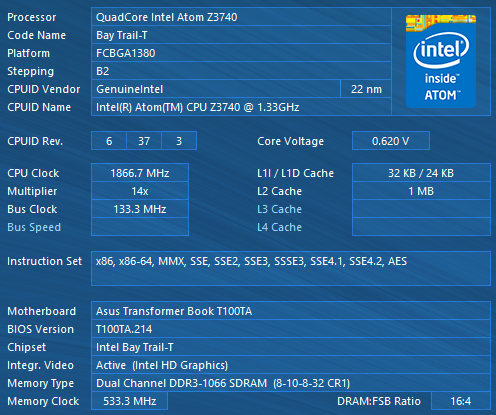Click the empty Bus Speed value field
This screenshot has height=415, width=496.
click(x=140, y=227)
